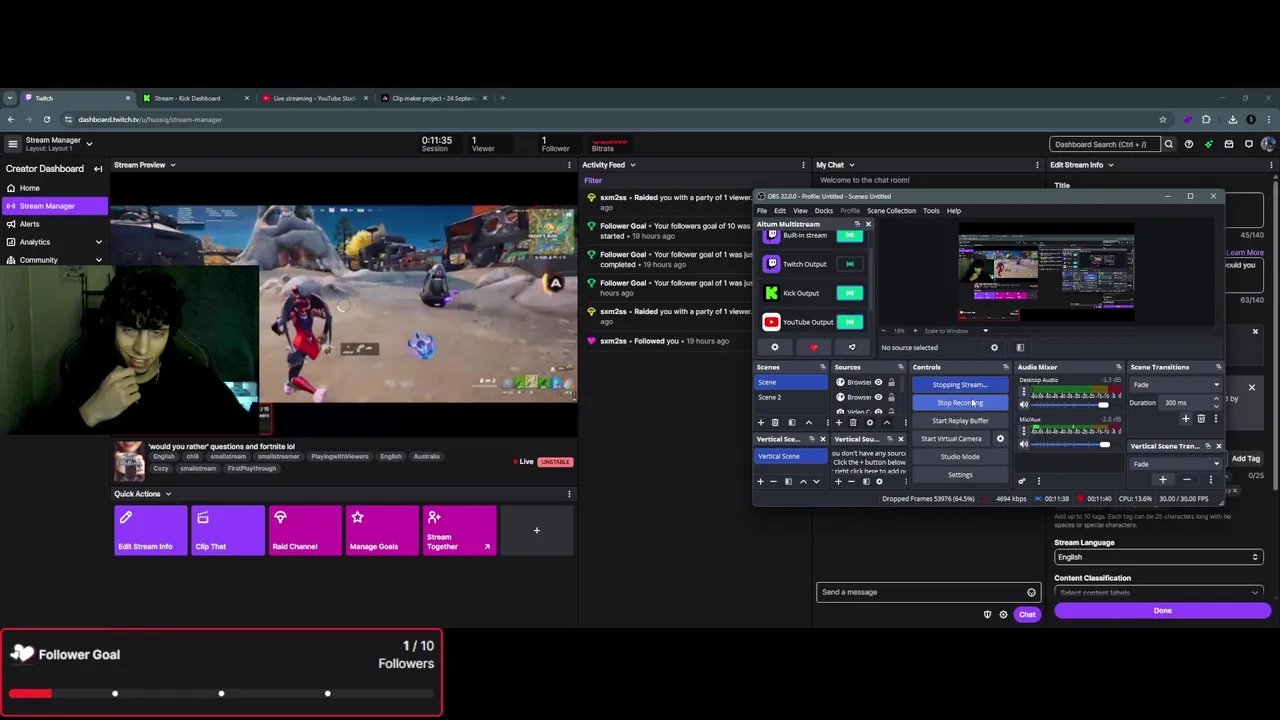The width and height of the screenshot is (1280, 720).
Task: Open the Twitch help question-mark icon
Action: coord(1189,144)
